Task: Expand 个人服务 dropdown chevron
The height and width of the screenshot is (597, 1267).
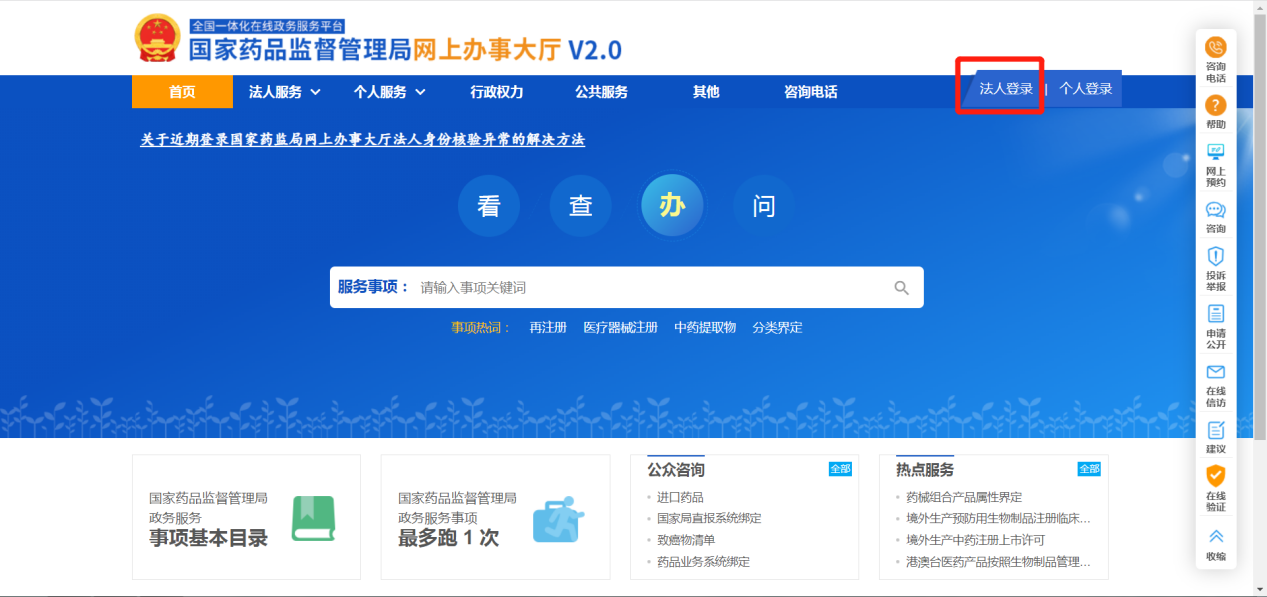Action: [420, 92]
